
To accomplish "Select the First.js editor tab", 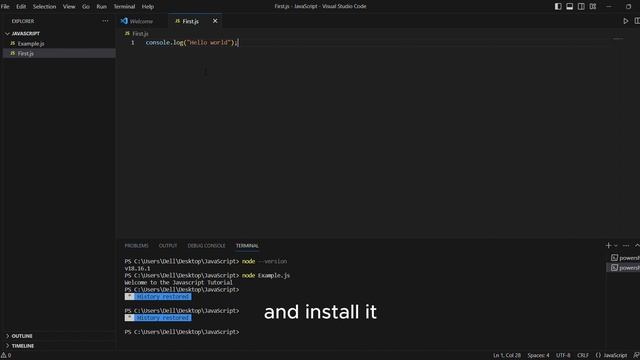I will click(191, 21).
